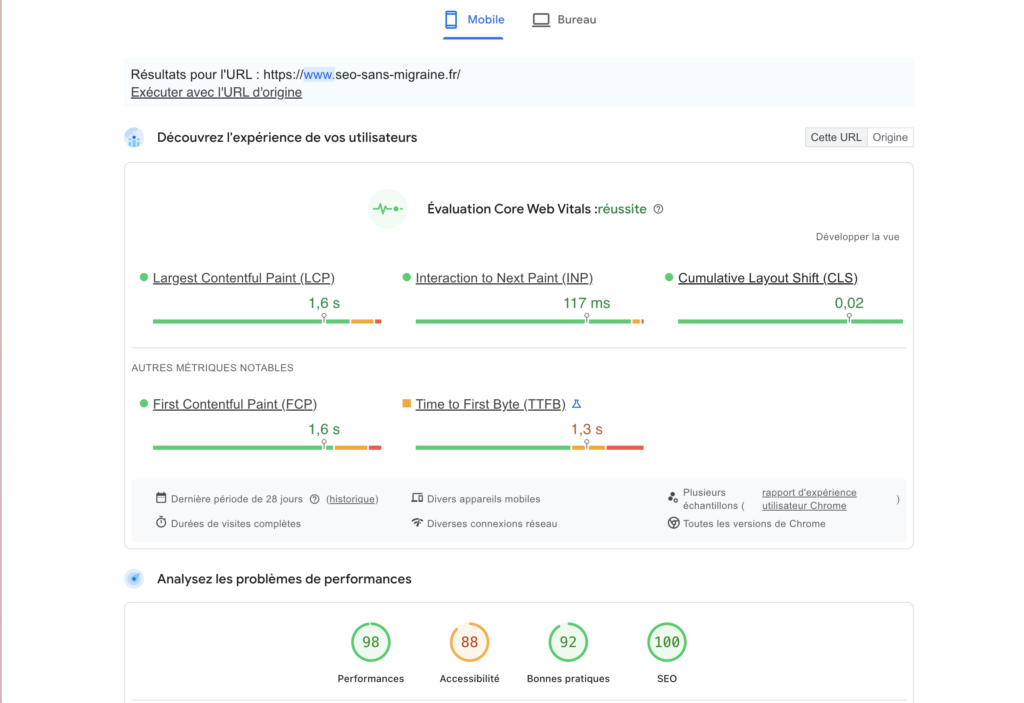Click the Chrome icon beside Toutes les versions
Screen dimensions: 1024x703
[x=673, y=523]
